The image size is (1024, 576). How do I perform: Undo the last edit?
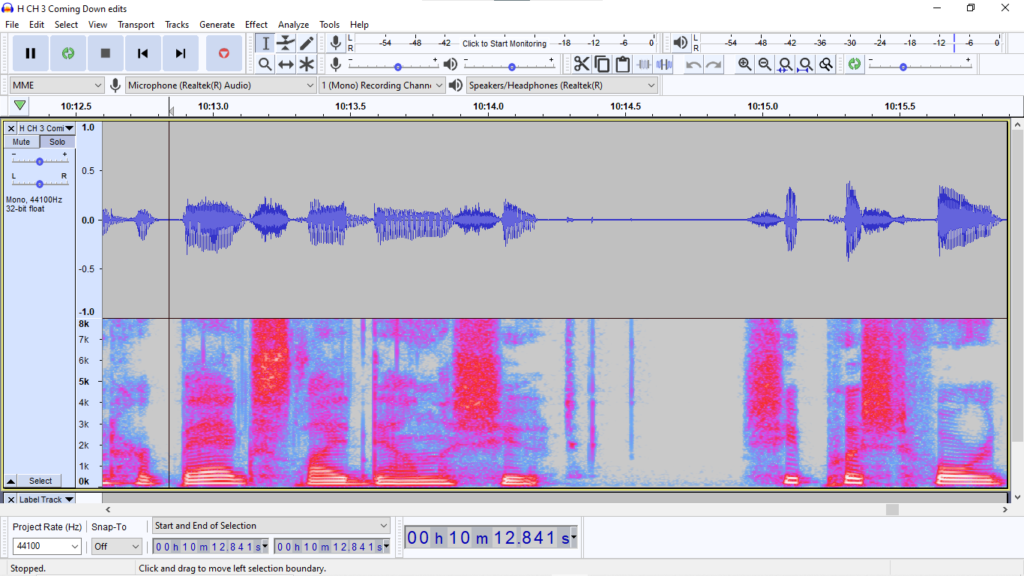(693, 64)
